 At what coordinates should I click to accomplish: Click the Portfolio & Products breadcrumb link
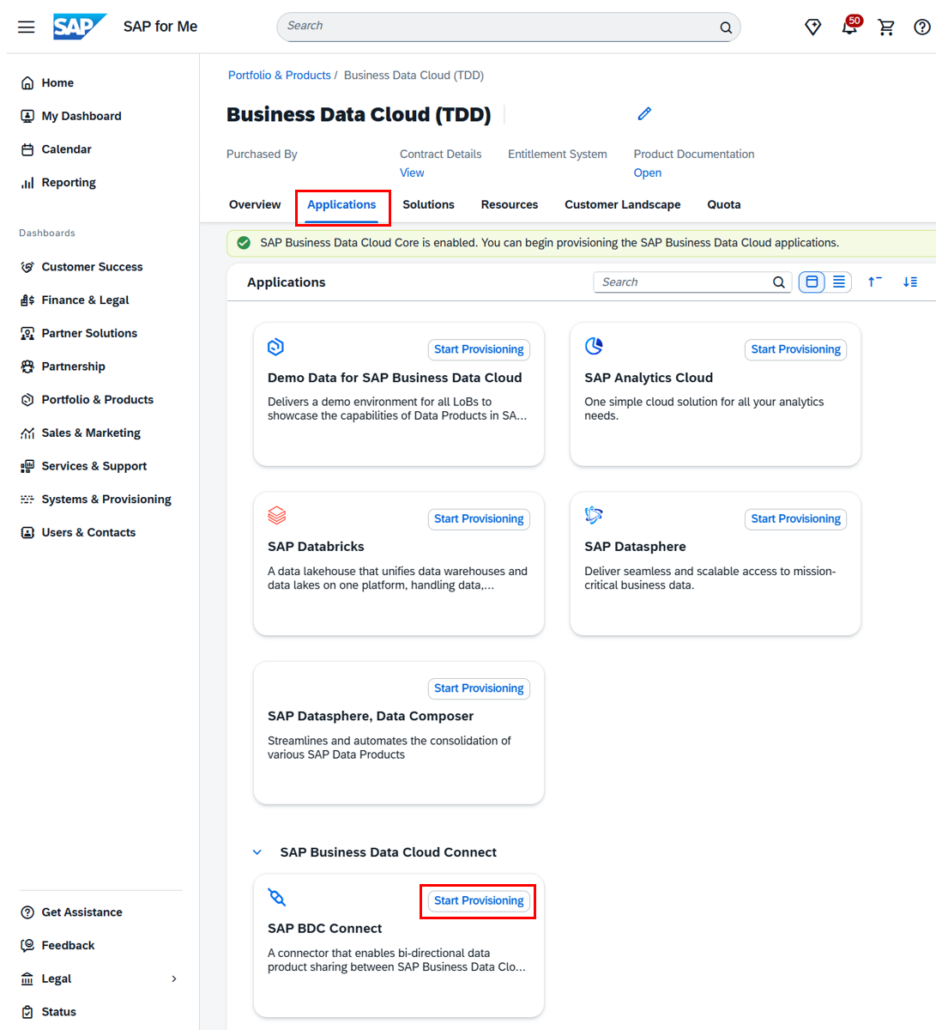tap(279, 76)
